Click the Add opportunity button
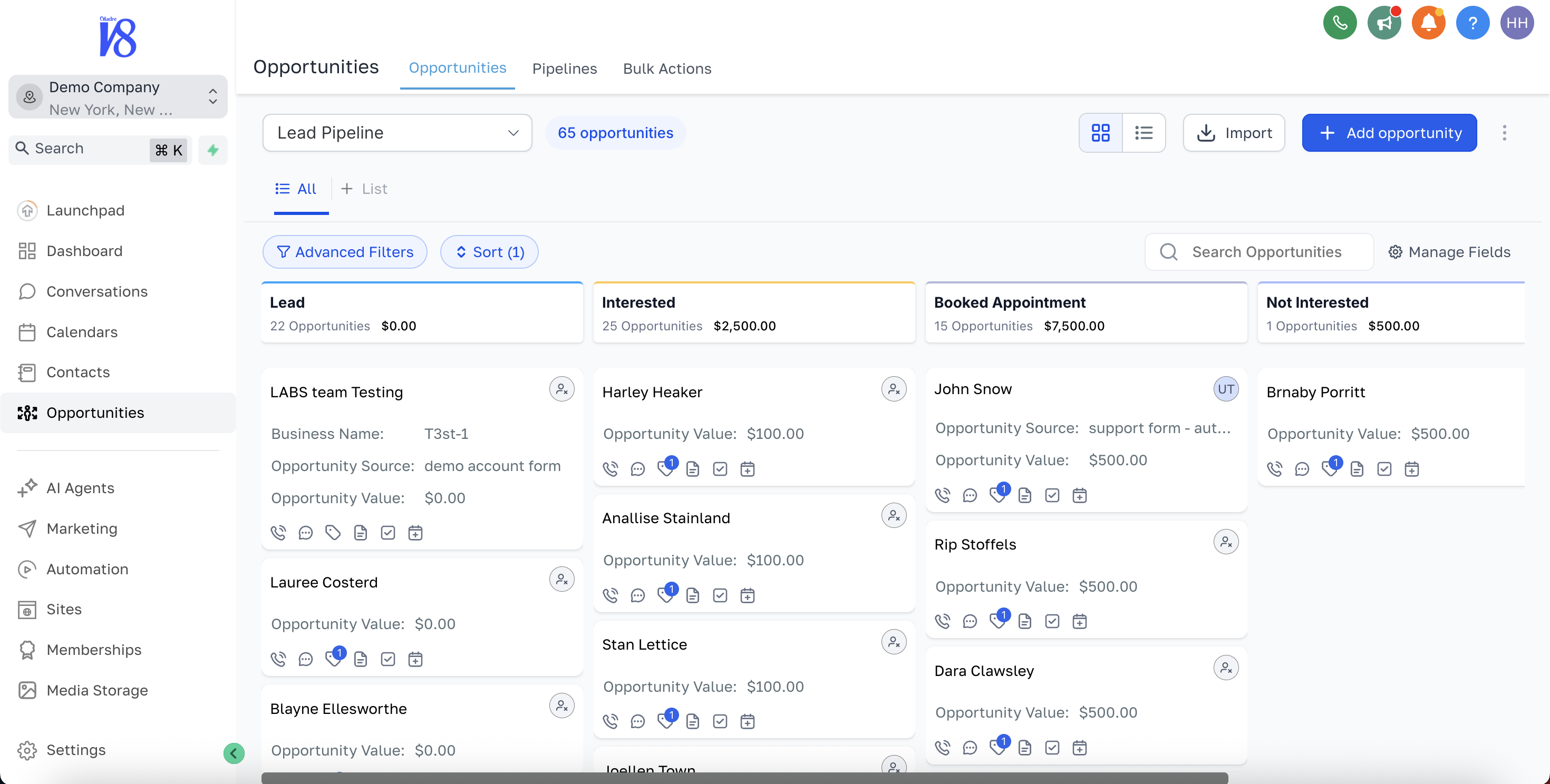 coord(1389,132)
